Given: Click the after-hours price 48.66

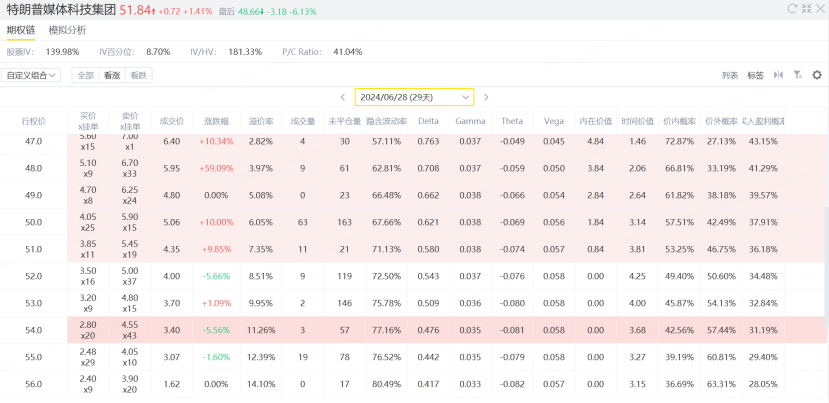Looking at the screenshot, I should pos(248,11).
